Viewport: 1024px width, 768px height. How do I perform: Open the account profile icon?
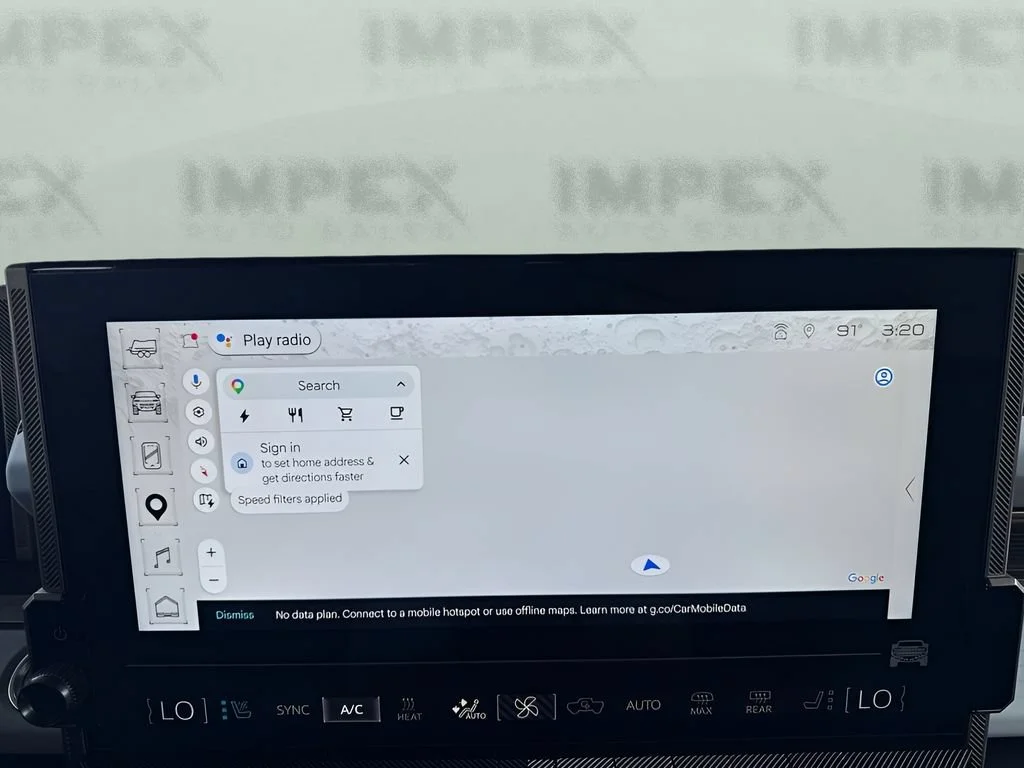click(884, 377)
